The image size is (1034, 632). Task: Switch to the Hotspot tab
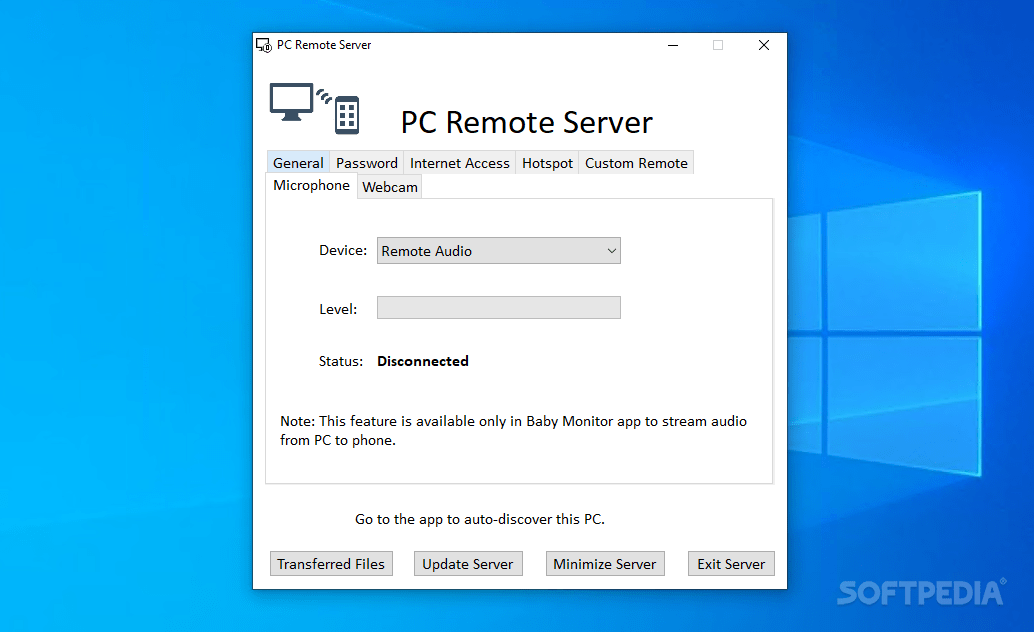tap(547, 163)
